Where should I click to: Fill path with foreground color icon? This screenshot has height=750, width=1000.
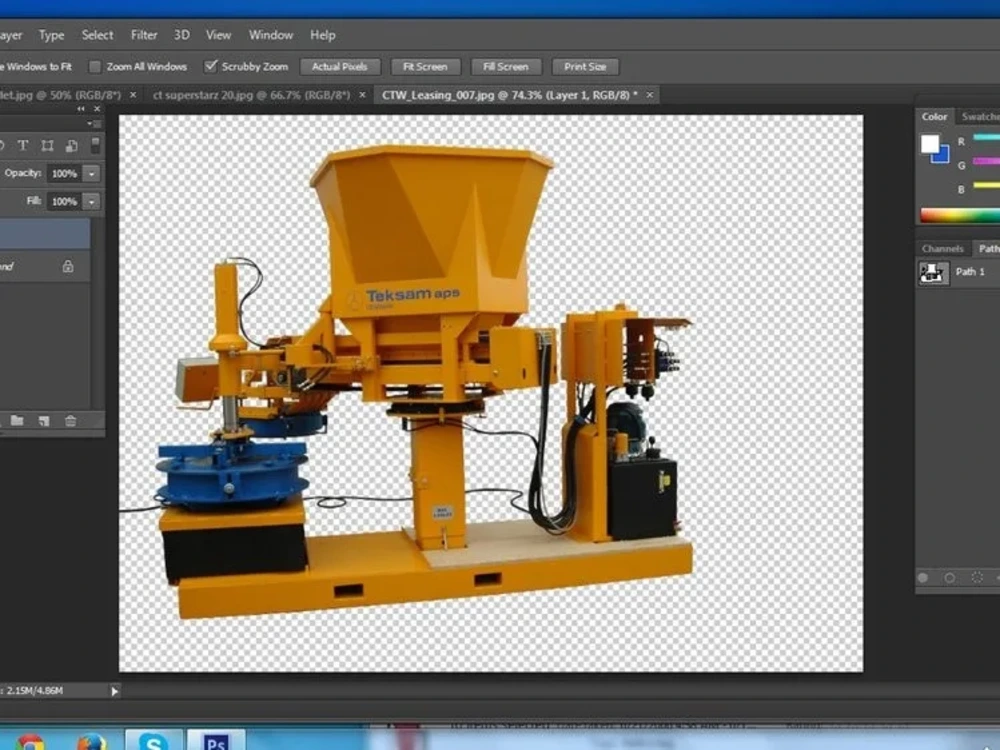(923, 578)
